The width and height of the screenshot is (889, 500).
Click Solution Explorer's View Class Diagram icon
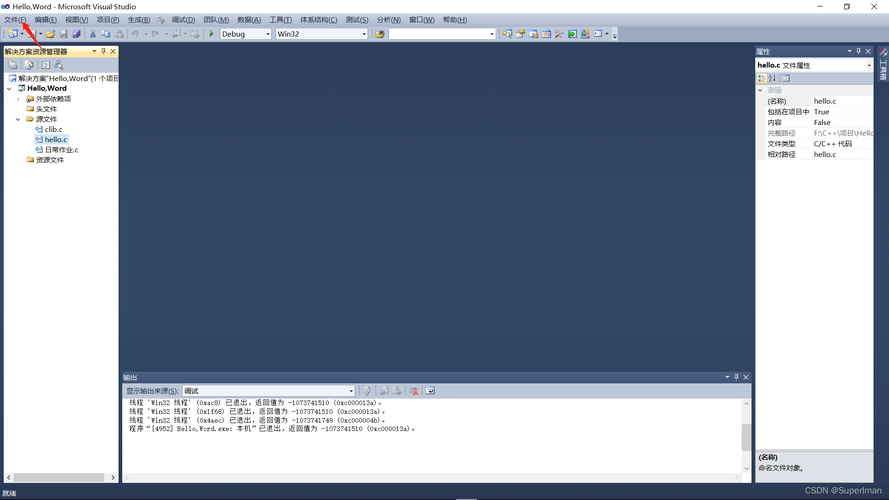[58, 65]
